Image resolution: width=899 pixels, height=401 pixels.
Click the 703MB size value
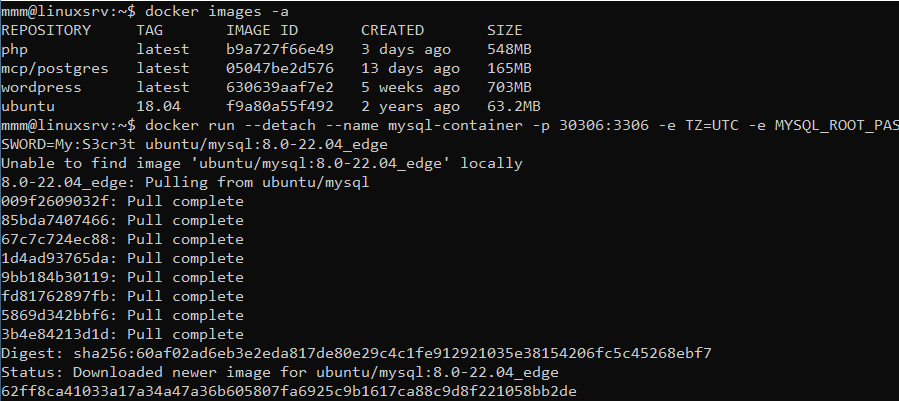[x=509, y=88]
